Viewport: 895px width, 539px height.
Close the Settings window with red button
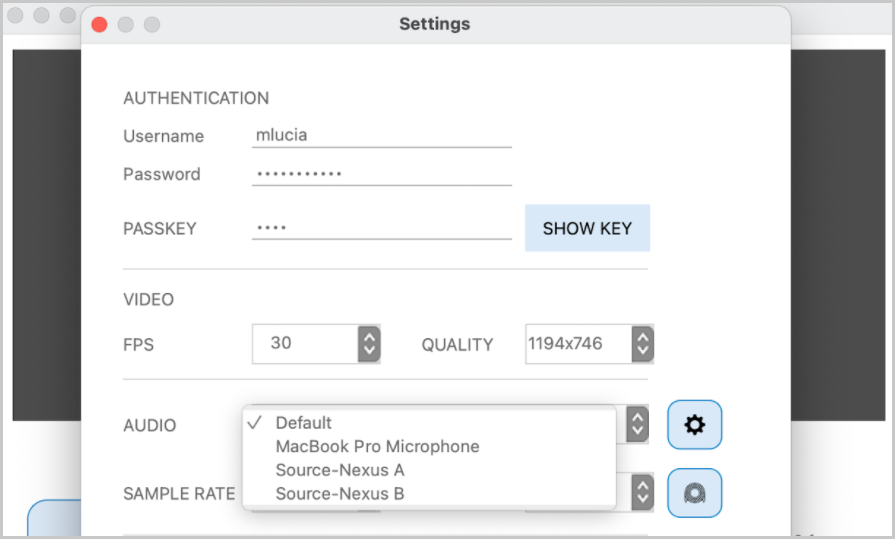click(x=99, y=24)
